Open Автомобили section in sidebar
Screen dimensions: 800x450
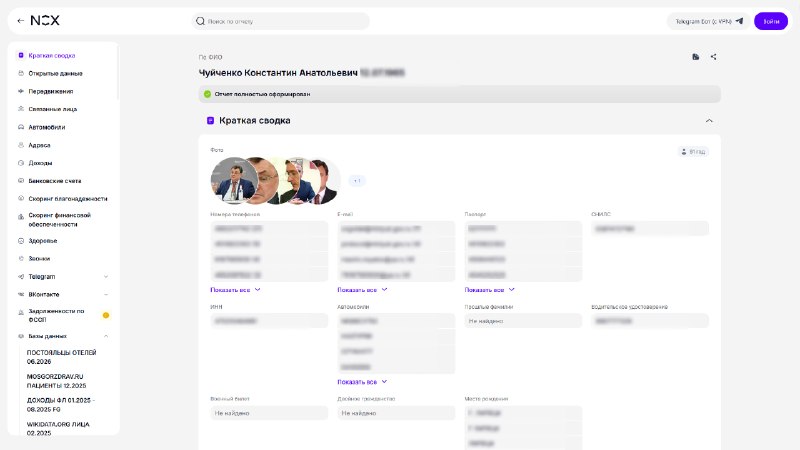[x=46, y=127]
